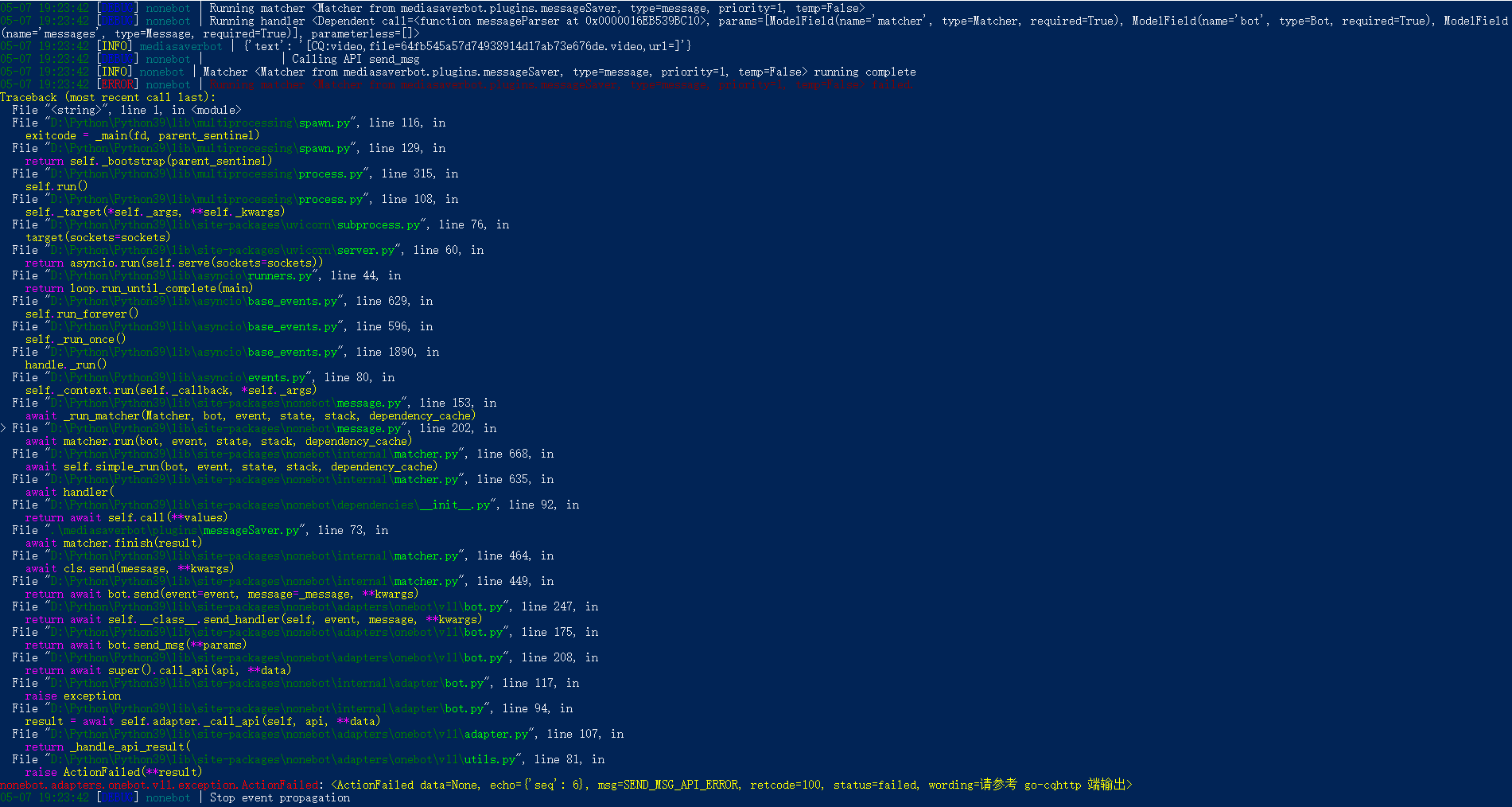The width and height of the screenshot is (1512, 807).
Task: Click the '__init__.py' line 92 file entry
Action: click(x=296, y=505)
